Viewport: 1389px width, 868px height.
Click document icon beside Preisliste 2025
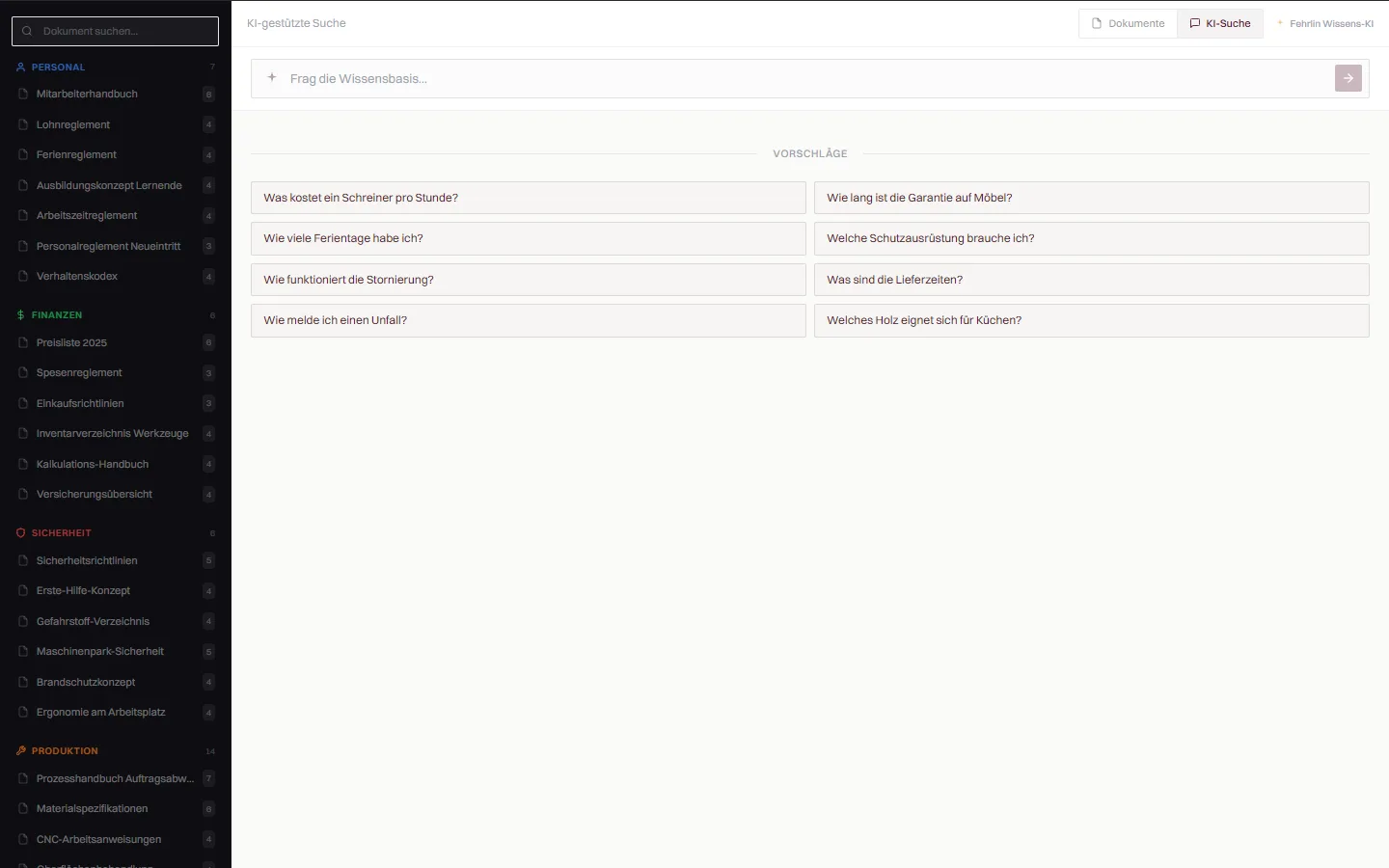click(23, 342)
